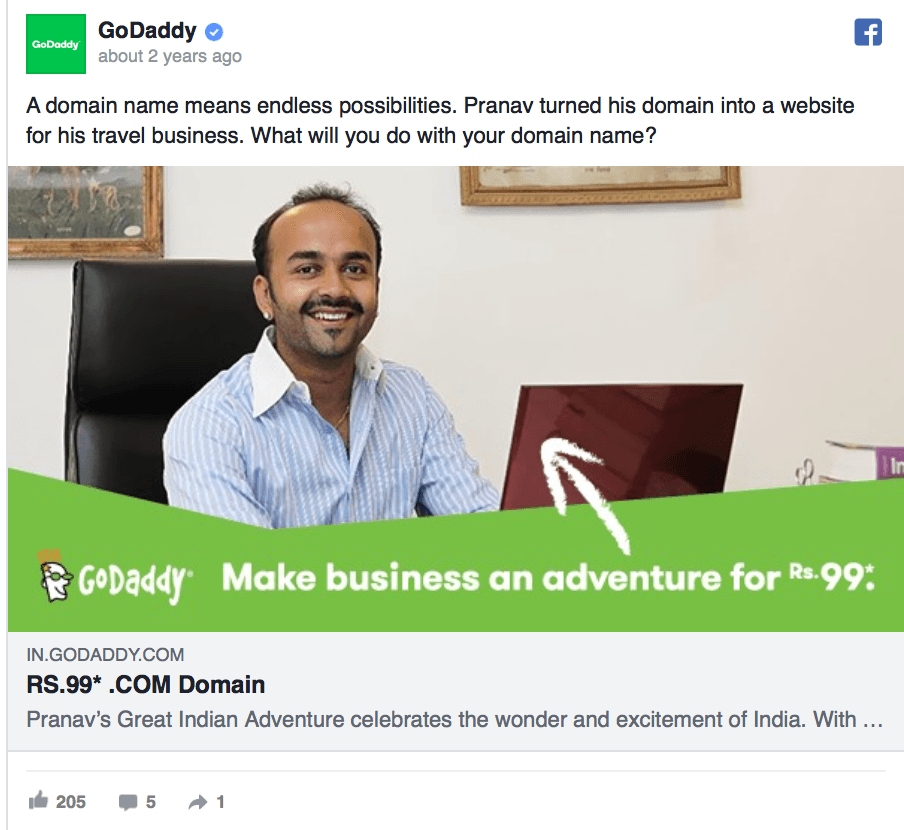Screen dimensions: 904x830
Task: Open the GoDaddy page name link
Action: pyautogui.click(x=147, y=31)
